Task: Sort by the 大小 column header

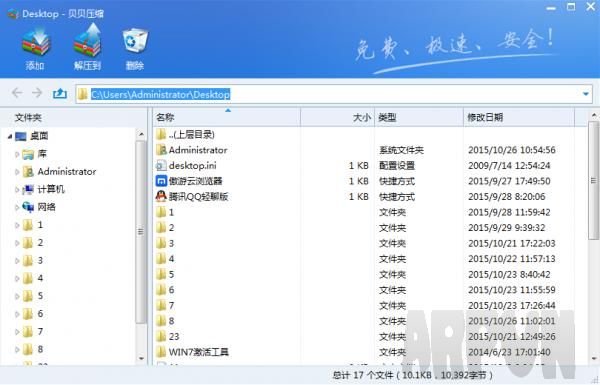Action: coord(338,117)
